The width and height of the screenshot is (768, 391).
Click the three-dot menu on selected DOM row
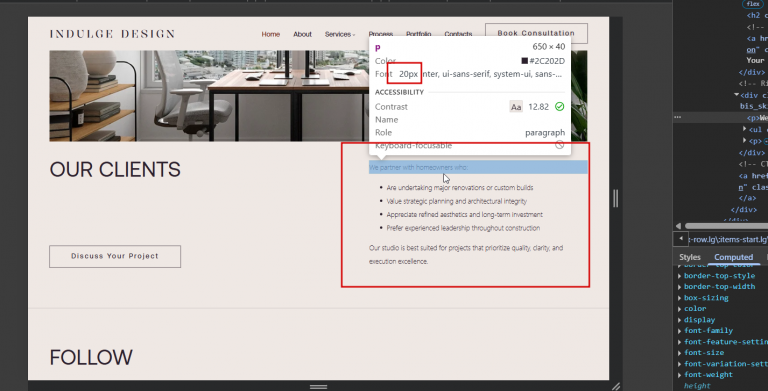(677, 118)
